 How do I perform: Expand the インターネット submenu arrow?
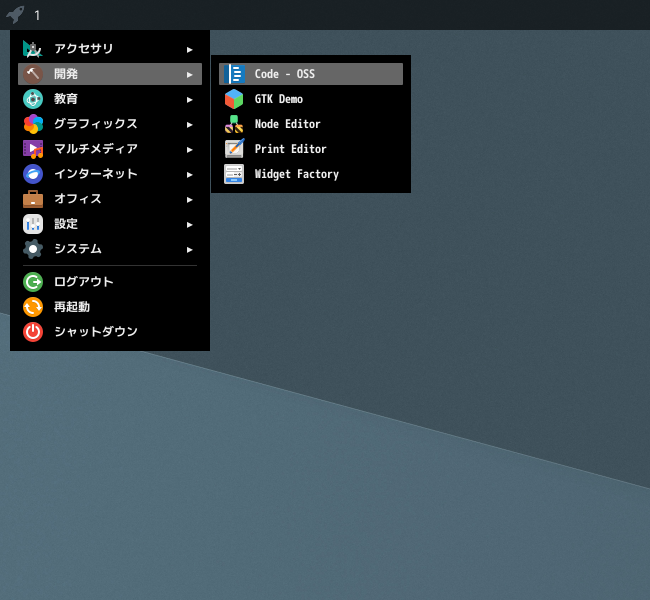[x=189, y=175]
